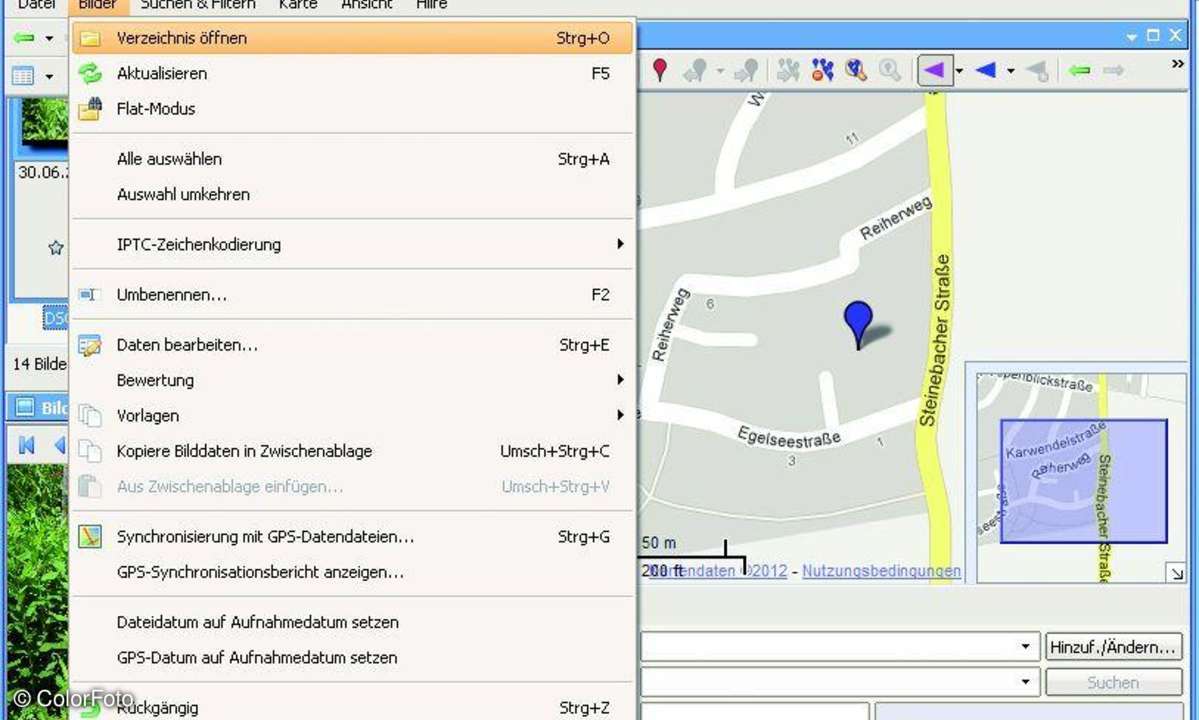
Task: Go to previous image in preview panel
Action: tap(60, 445)
